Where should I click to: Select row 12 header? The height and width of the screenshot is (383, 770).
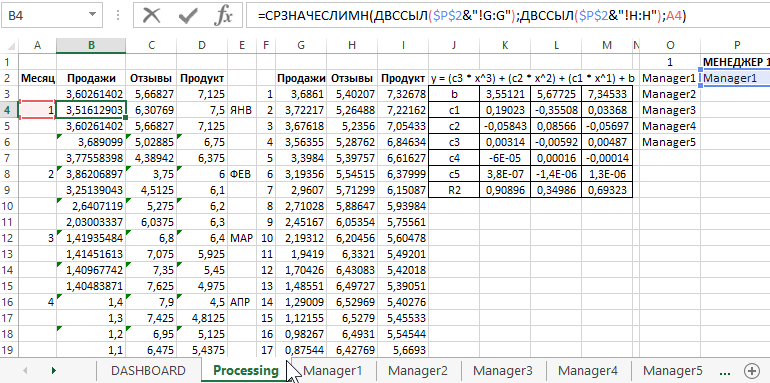point(9,238)
